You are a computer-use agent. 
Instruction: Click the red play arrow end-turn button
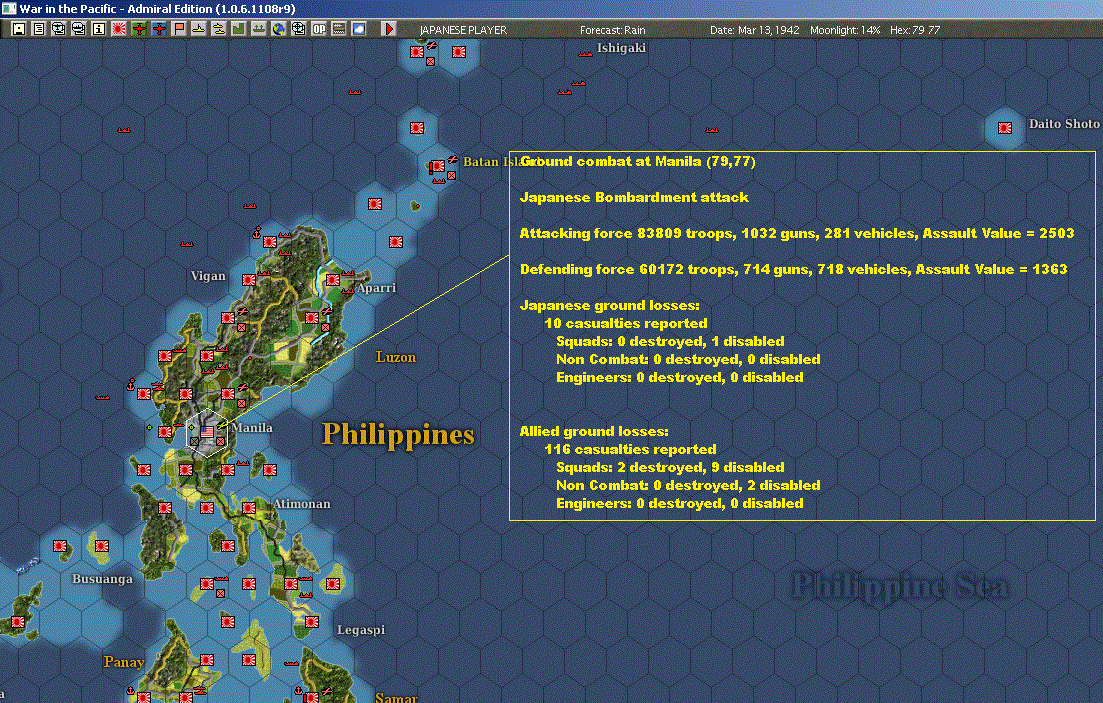(x=388, y=29)
